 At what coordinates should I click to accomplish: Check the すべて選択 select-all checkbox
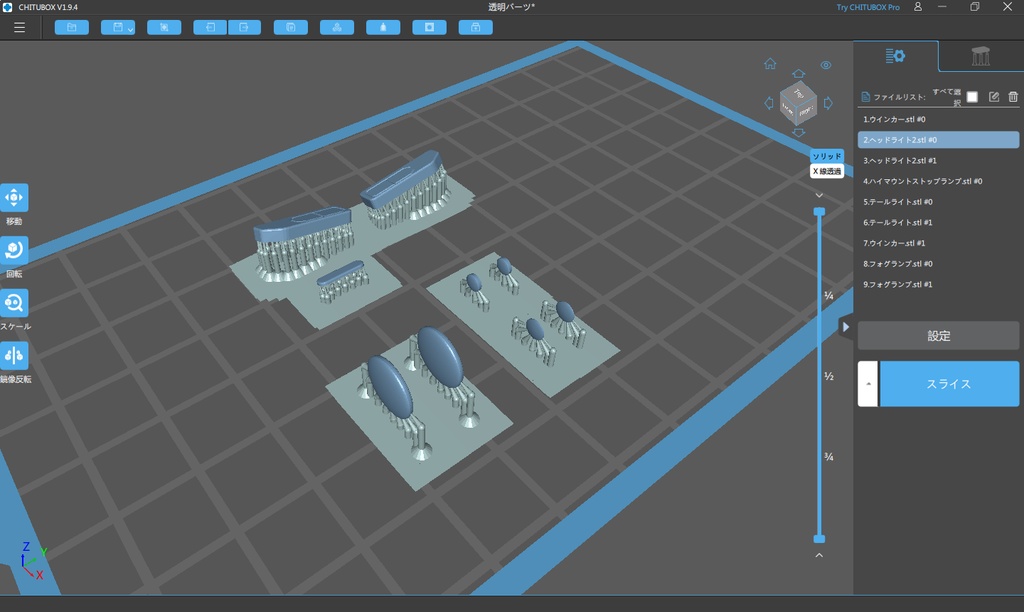coord(972,97)
